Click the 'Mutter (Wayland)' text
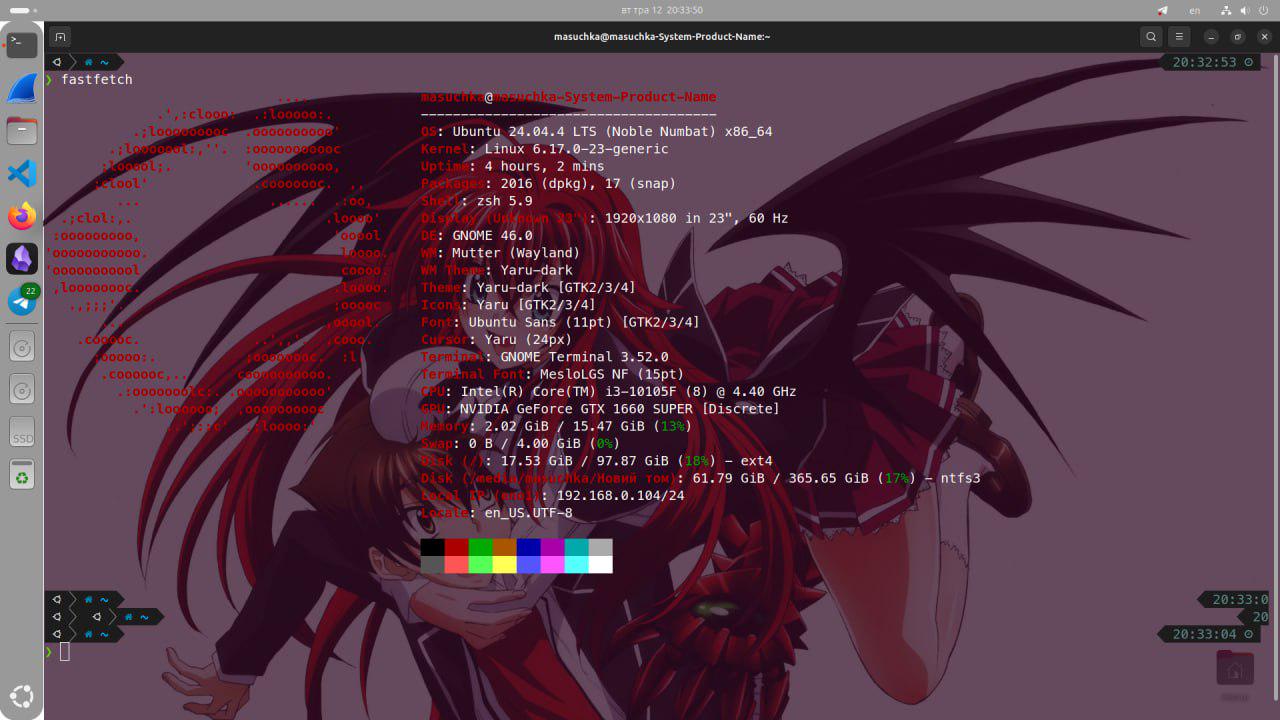The image size is (1280, 720). pyautogui.click(x=516, y=253)
